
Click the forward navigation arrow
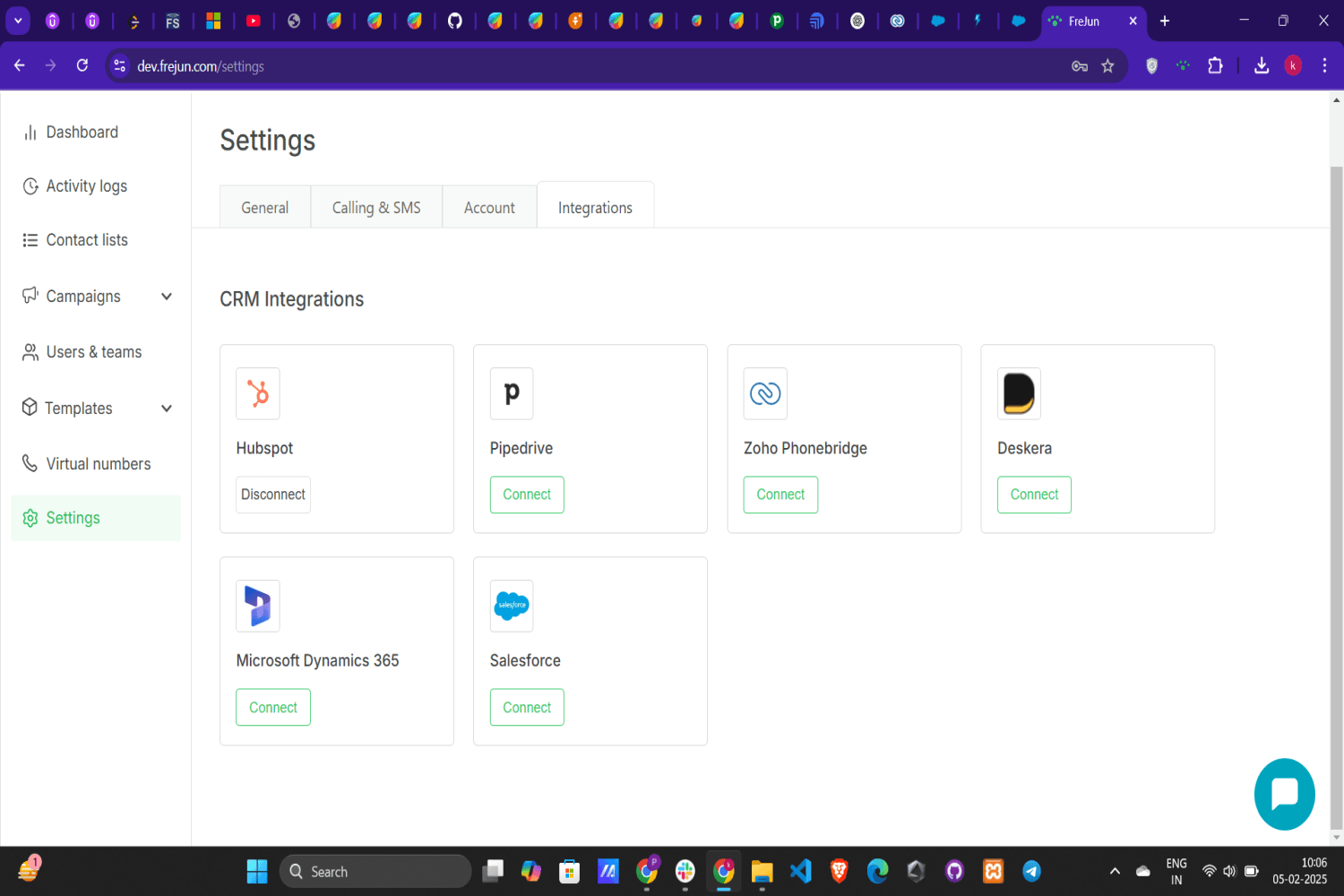pyautogui.click(x=51, y=65)
